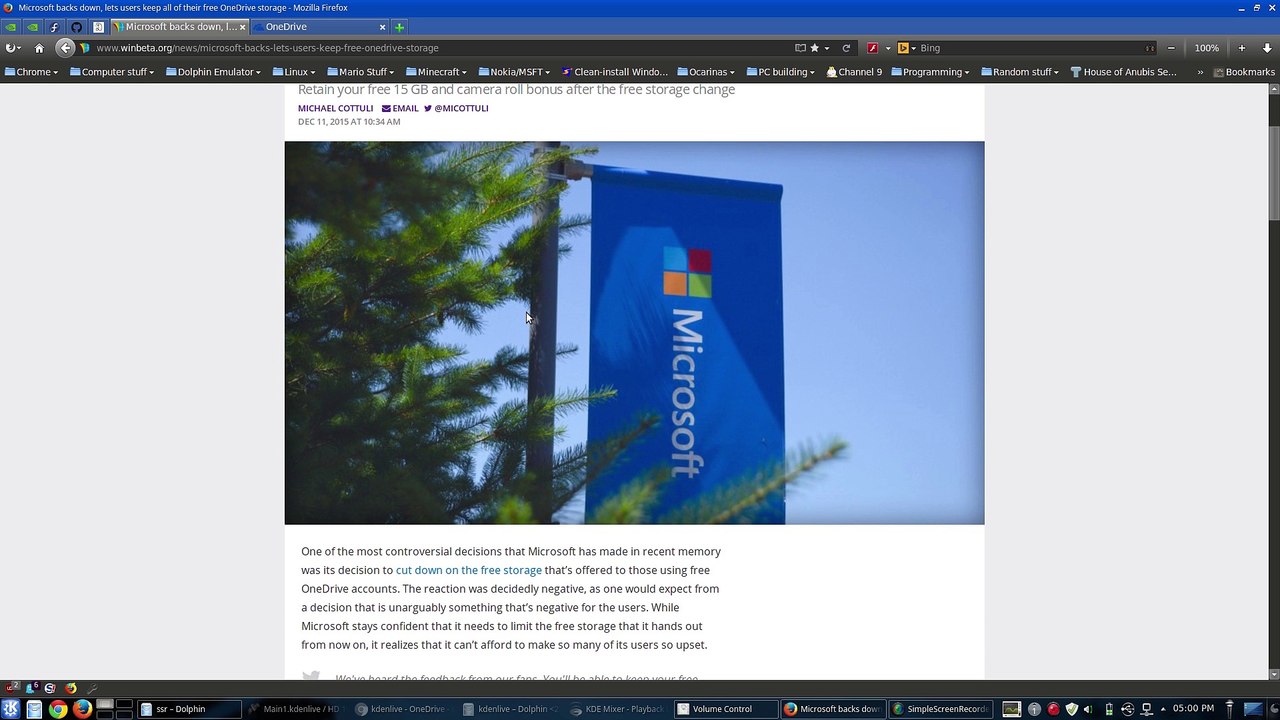The image size is (1280, 720).
Task: Open the shield tray icon
Action: 1072,709
